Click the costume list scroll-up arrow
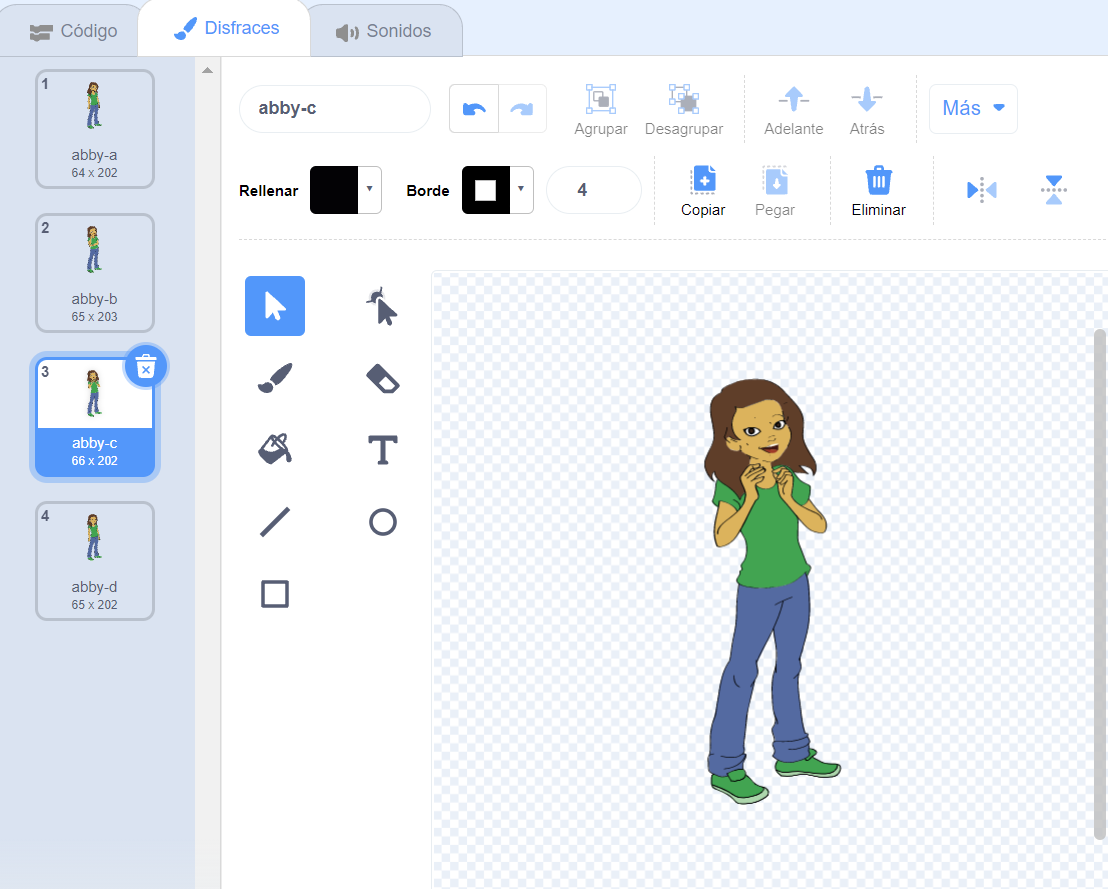 tap(208, 70)
